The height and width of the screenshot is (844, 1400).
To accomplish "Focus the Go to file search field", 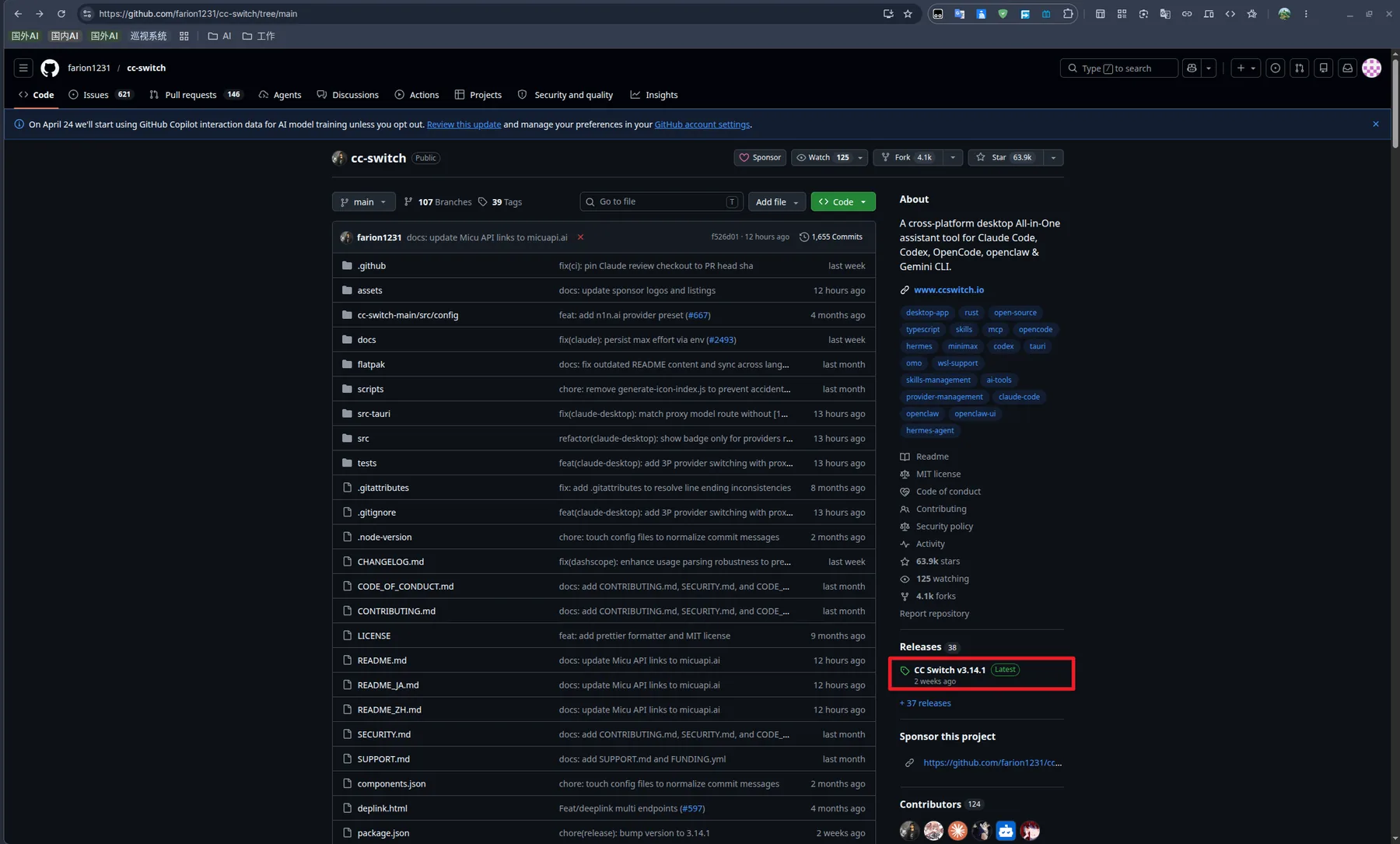I will [x=661, y=202].
